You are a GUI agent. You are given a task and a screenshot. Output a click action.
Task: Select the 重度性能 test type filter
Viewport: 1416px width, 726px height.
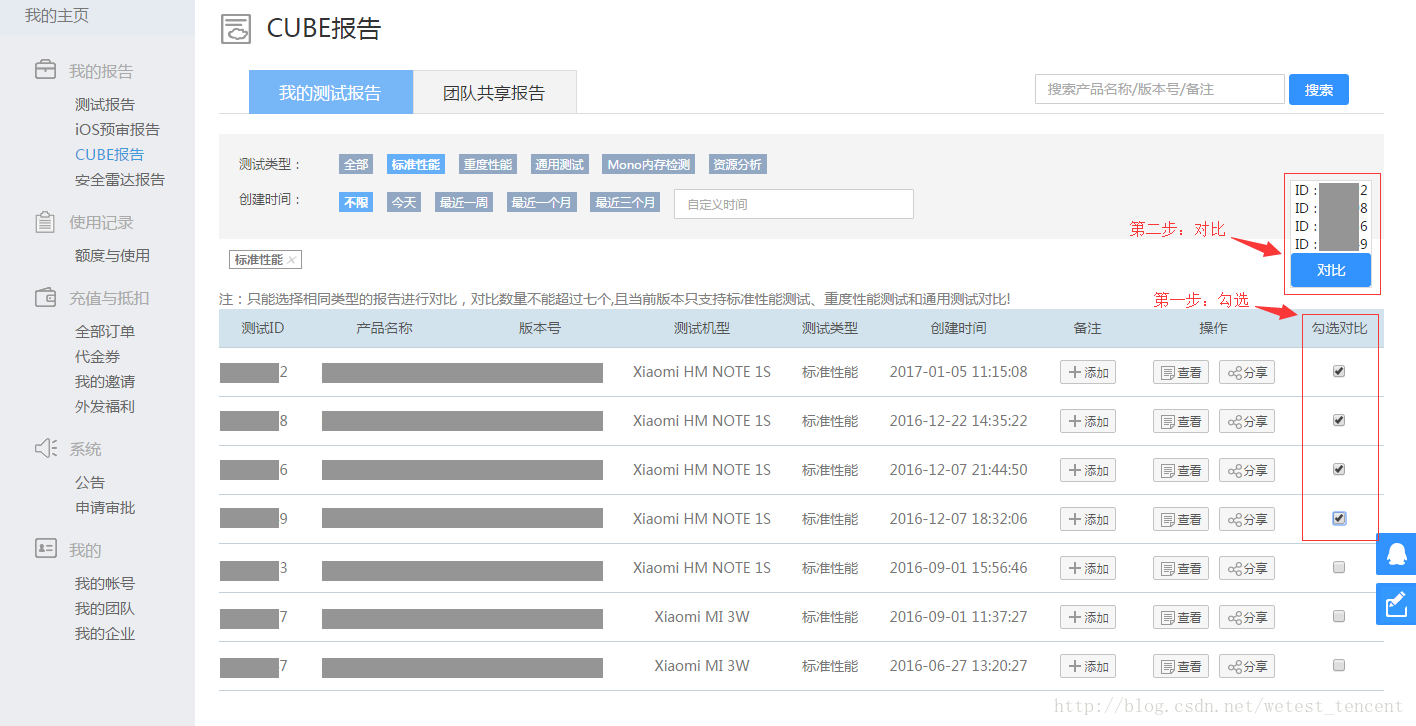point(487,165)
